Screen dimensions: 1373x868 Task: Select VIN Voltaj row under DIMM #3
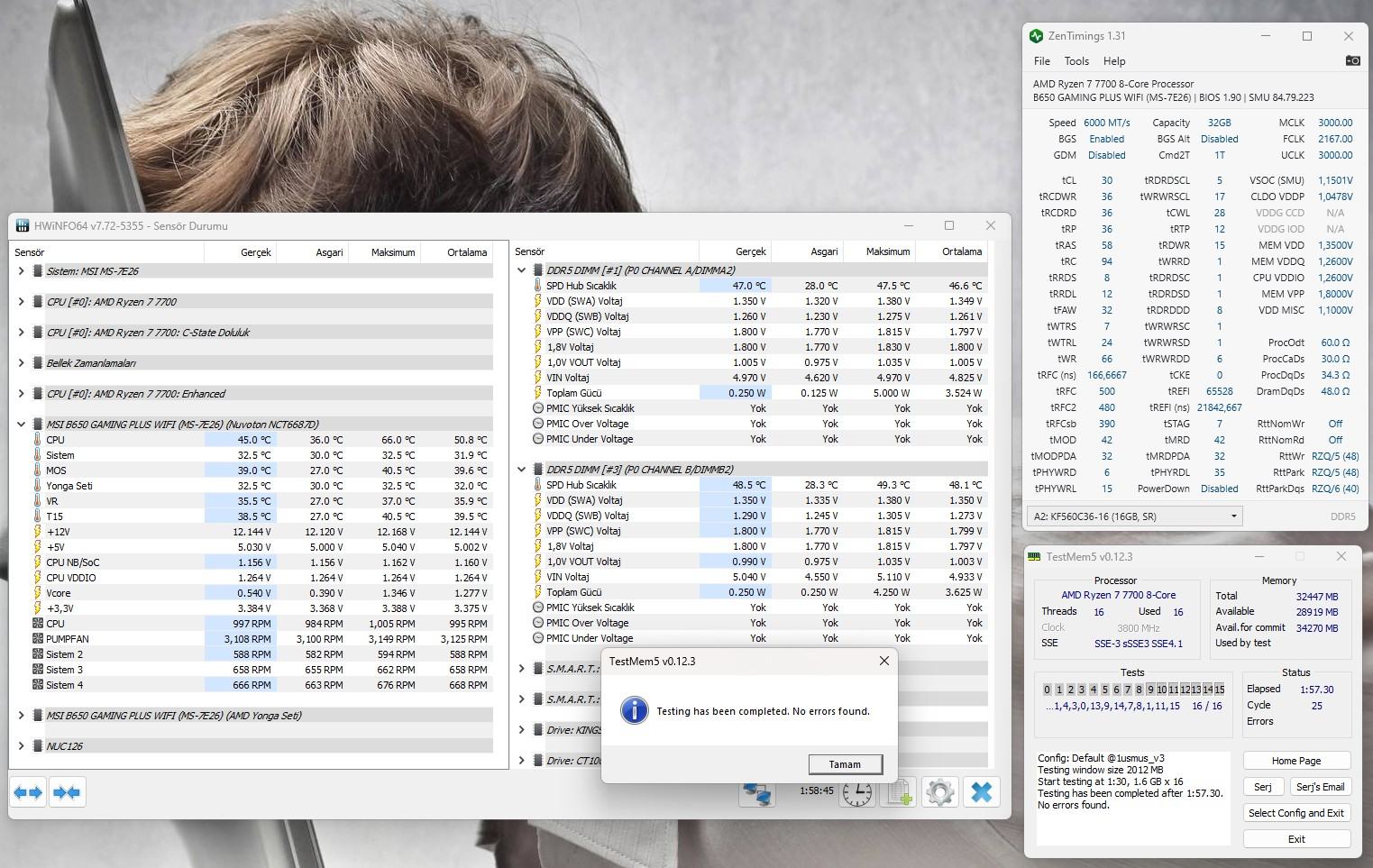751,577
